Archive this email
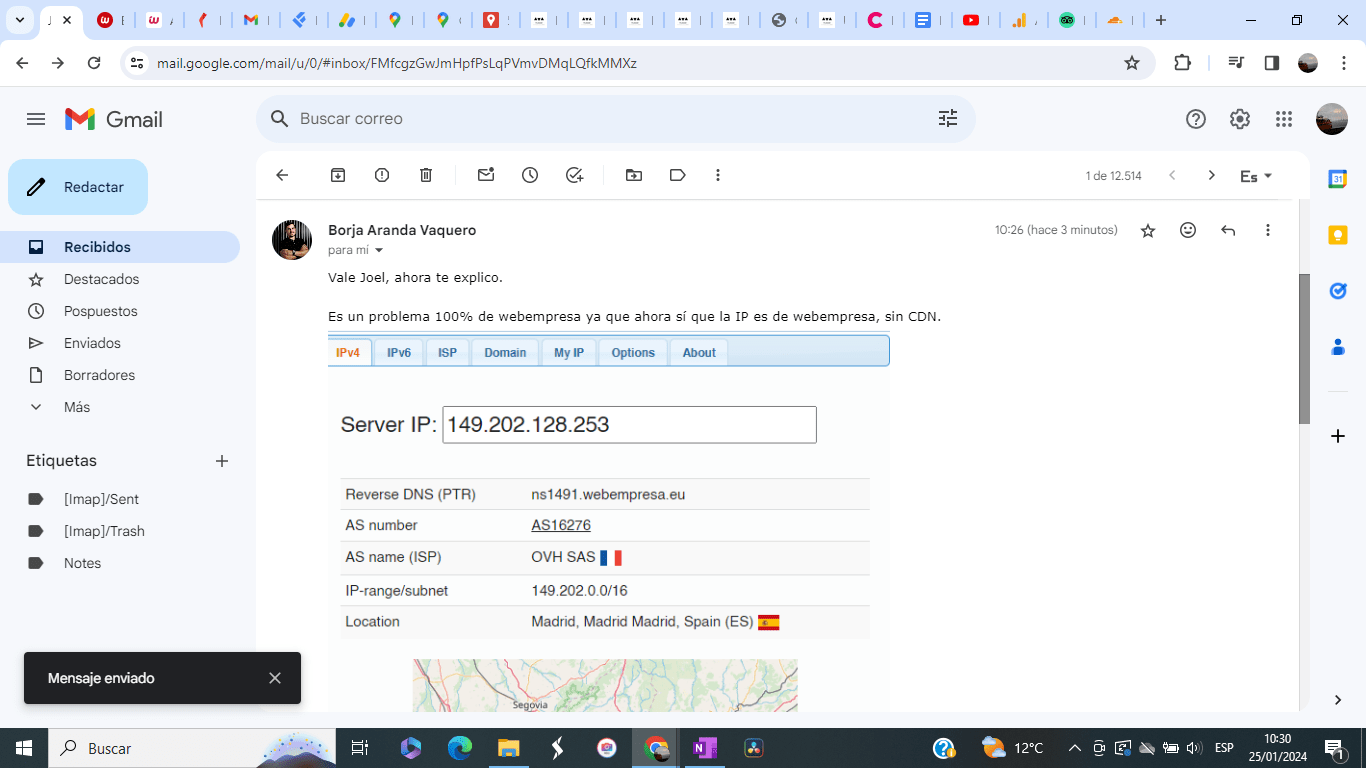The image size is (1366, 768). [x=338, y=175]
